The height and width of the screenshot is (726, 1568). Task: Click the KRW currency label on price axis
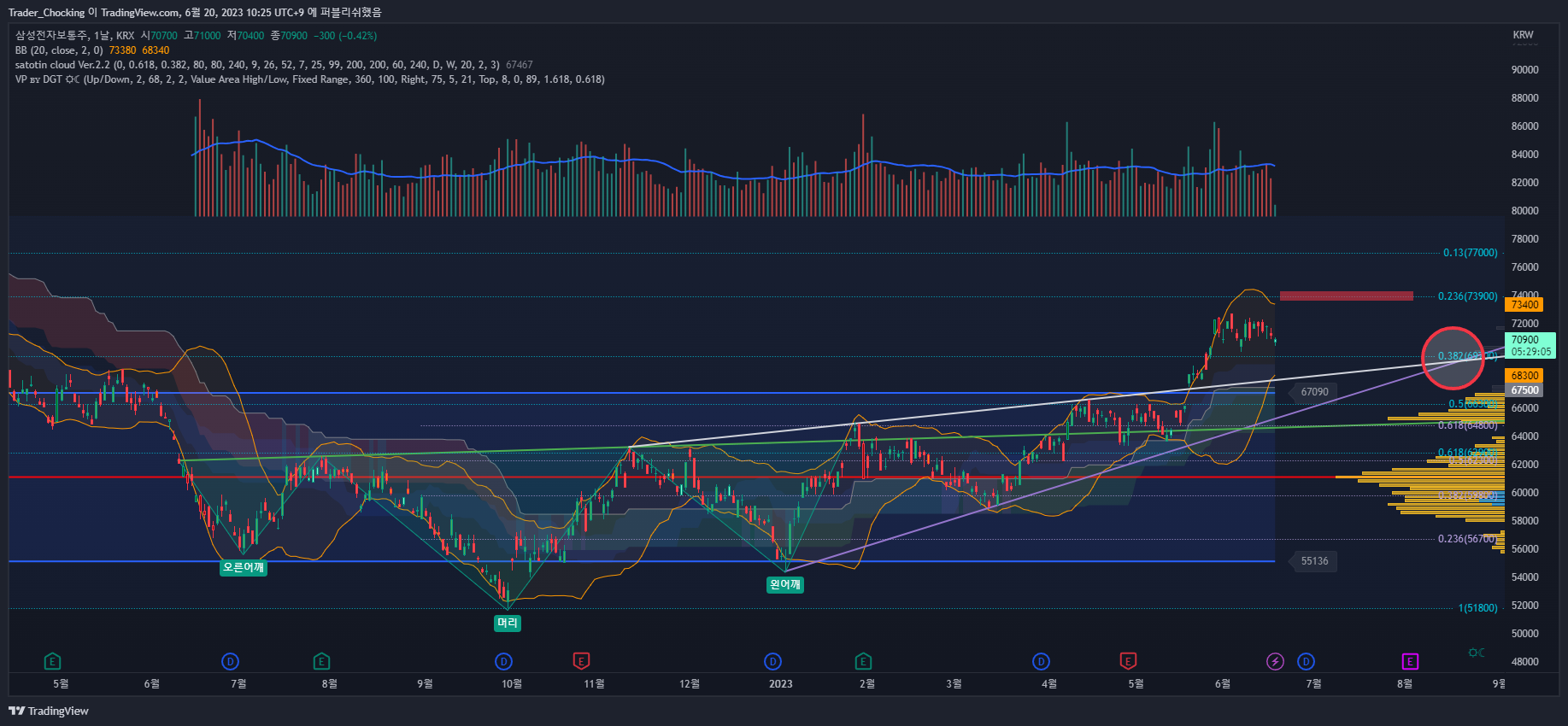tap(1523, 35)
